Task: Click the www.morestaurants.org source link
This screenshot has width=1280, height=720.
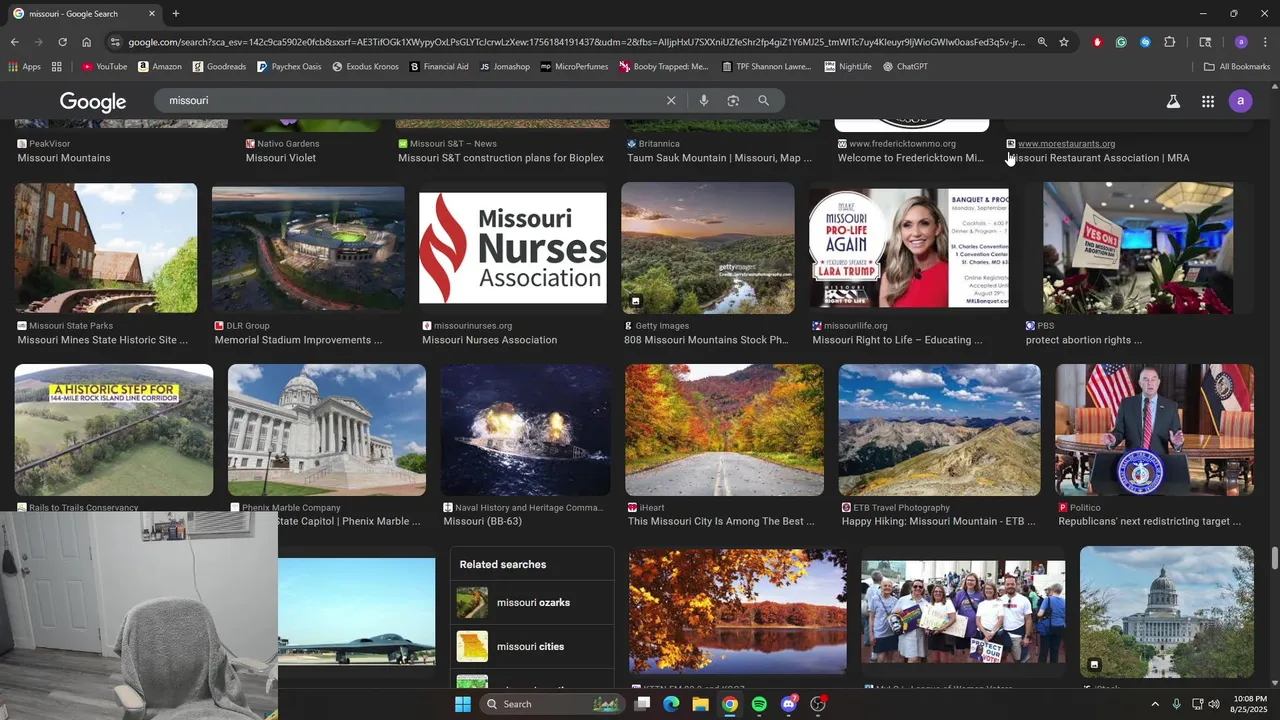Action: [1066, 143]
